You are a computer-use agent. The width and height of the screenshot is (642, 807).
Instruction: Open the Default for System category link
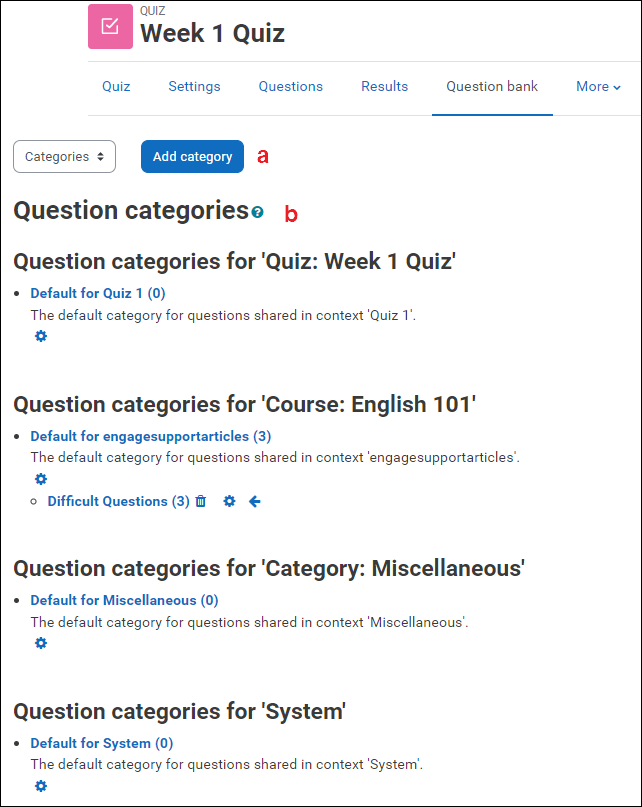pyautogui.click(x=101, y=743)
